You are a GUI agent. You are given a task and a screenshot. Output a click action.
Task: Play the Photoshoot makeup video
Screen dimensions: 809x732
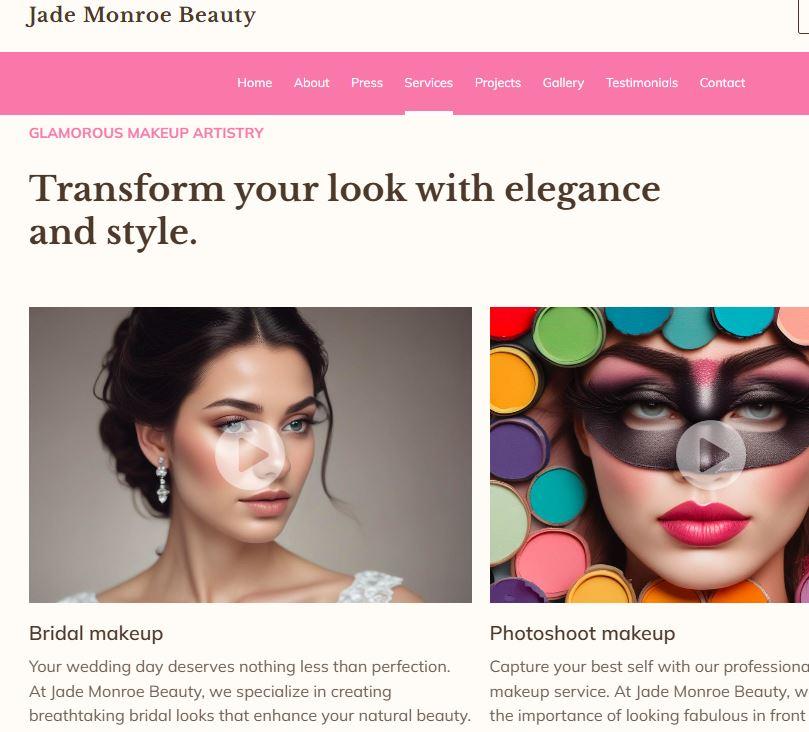point(710,455)
